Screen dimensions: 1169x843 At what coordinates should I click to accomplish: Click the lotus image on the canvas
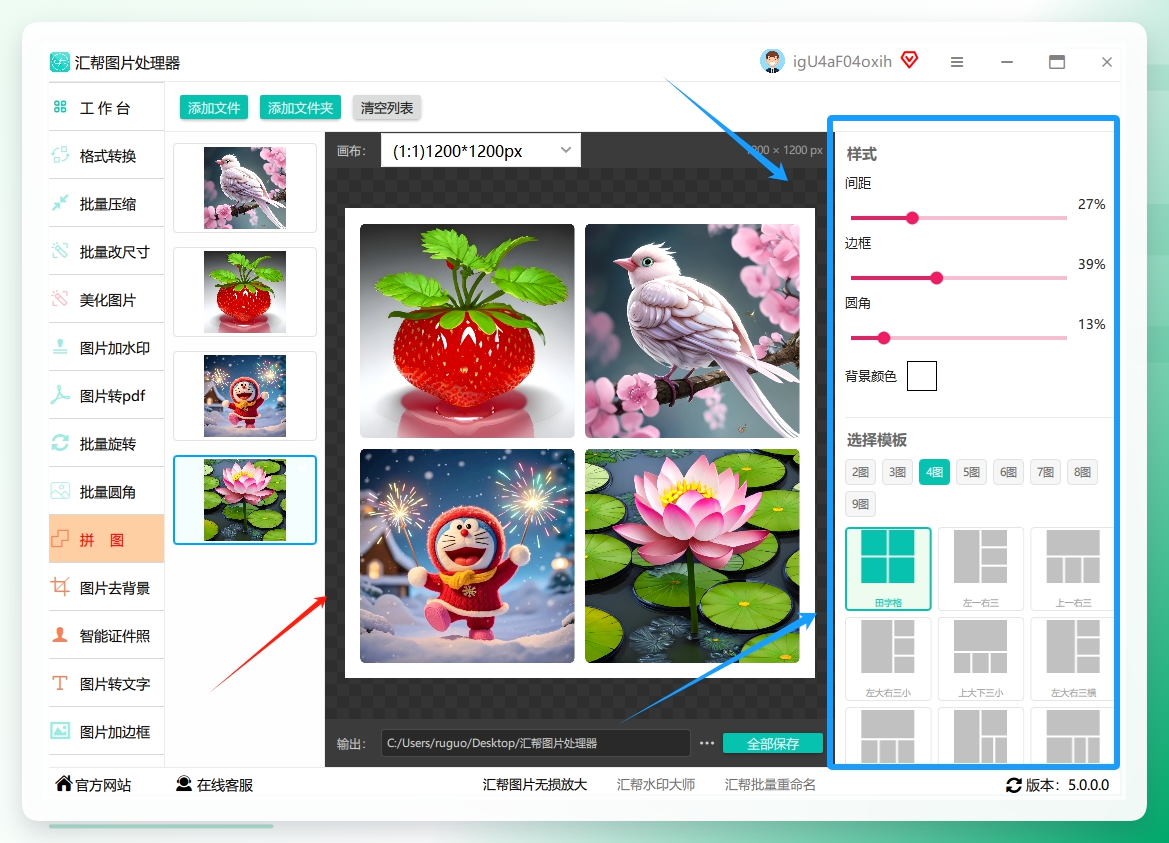tap(692, 556)
